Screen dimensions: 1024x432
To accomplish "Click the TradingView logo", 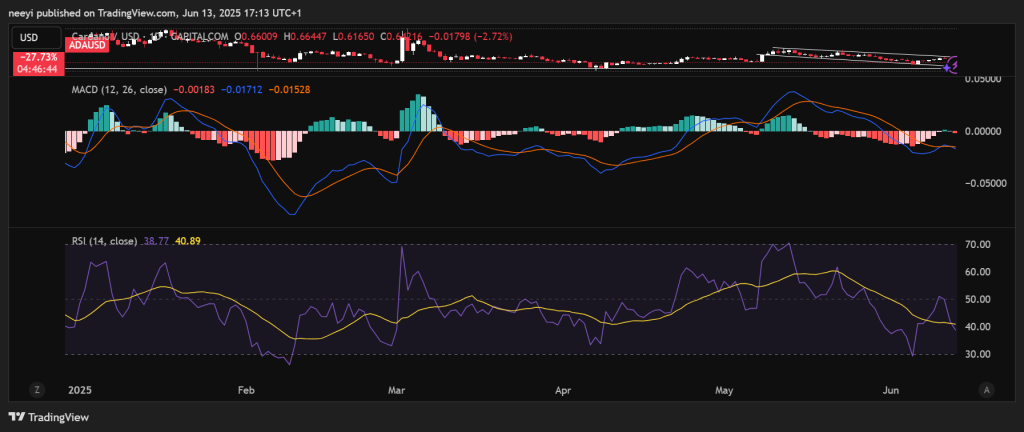I will tap(48, 417).
